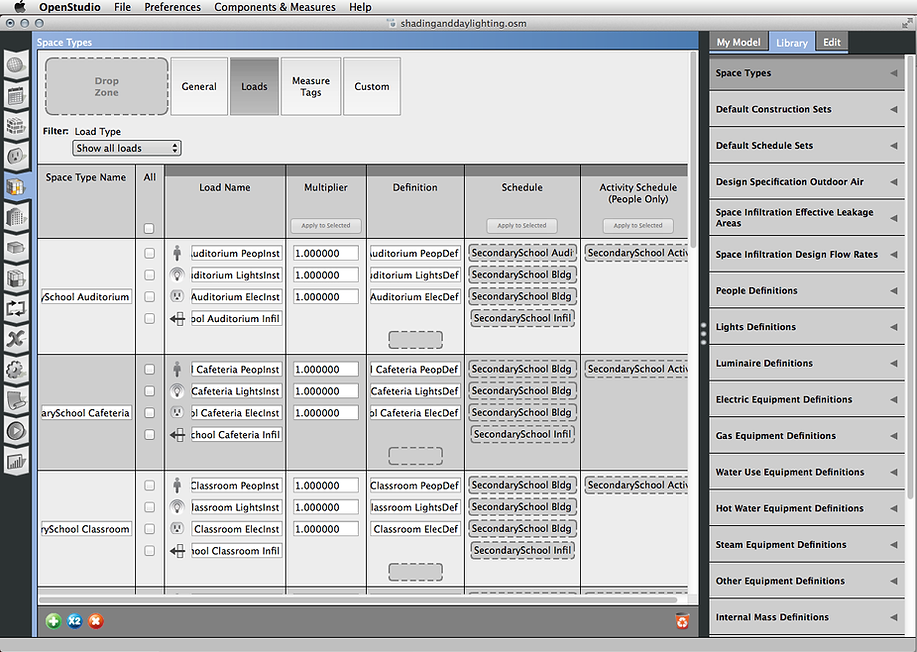This screenshot has width=917, height=652.
Task: Click Apply to Selected under Multiplier column
Action: pyautogui.click(x=326, y=225)
